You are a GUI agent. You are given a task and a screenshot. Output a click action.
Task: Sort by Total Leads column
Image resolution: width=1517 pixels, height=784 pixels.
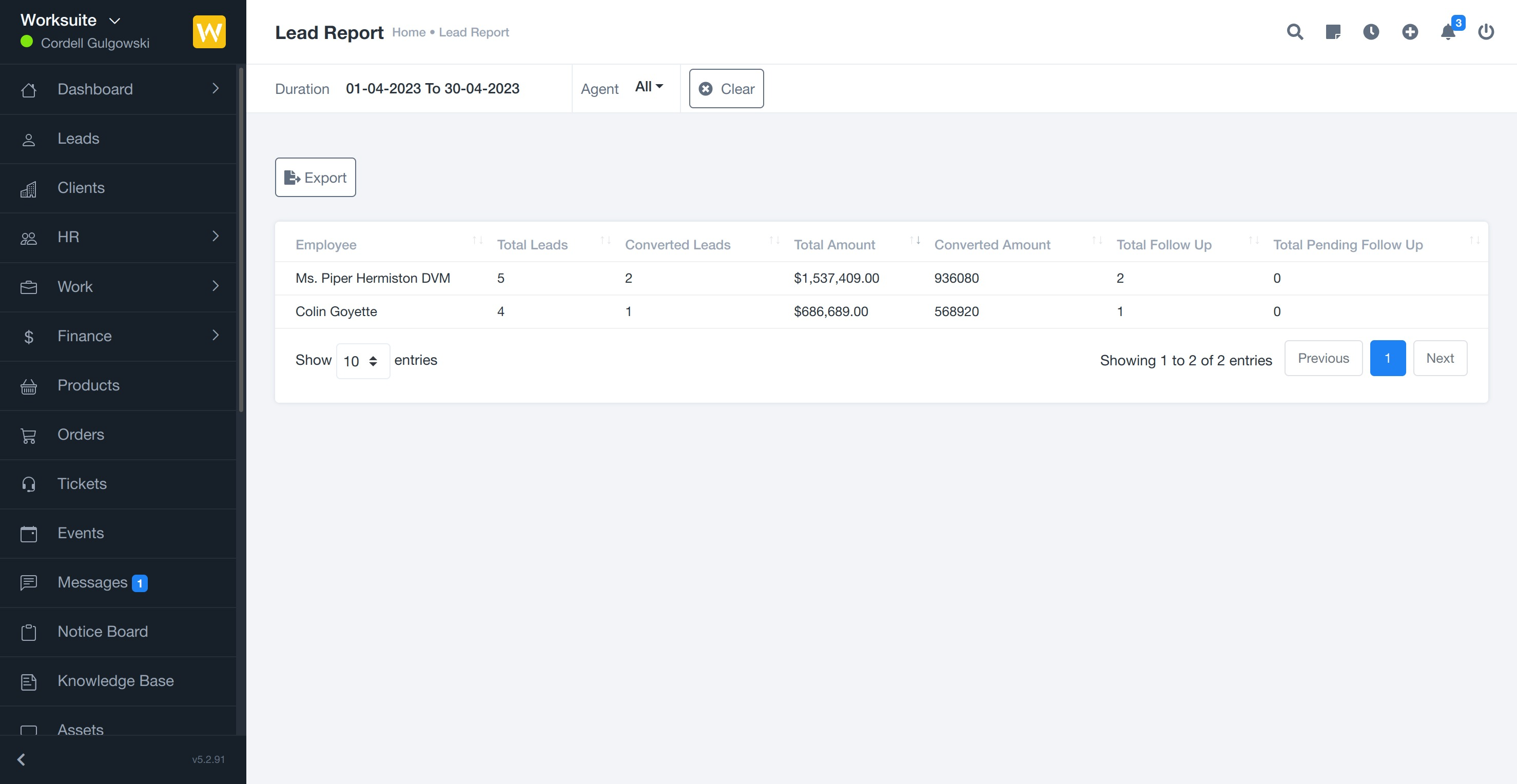532,245
